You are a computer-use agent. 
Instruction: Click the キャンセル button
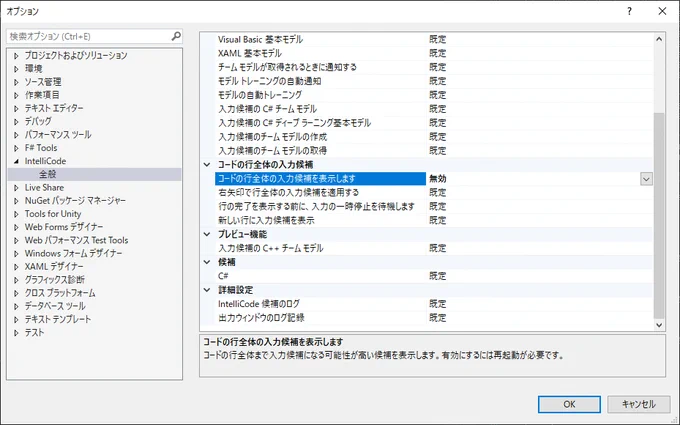(x=638, y=404)
